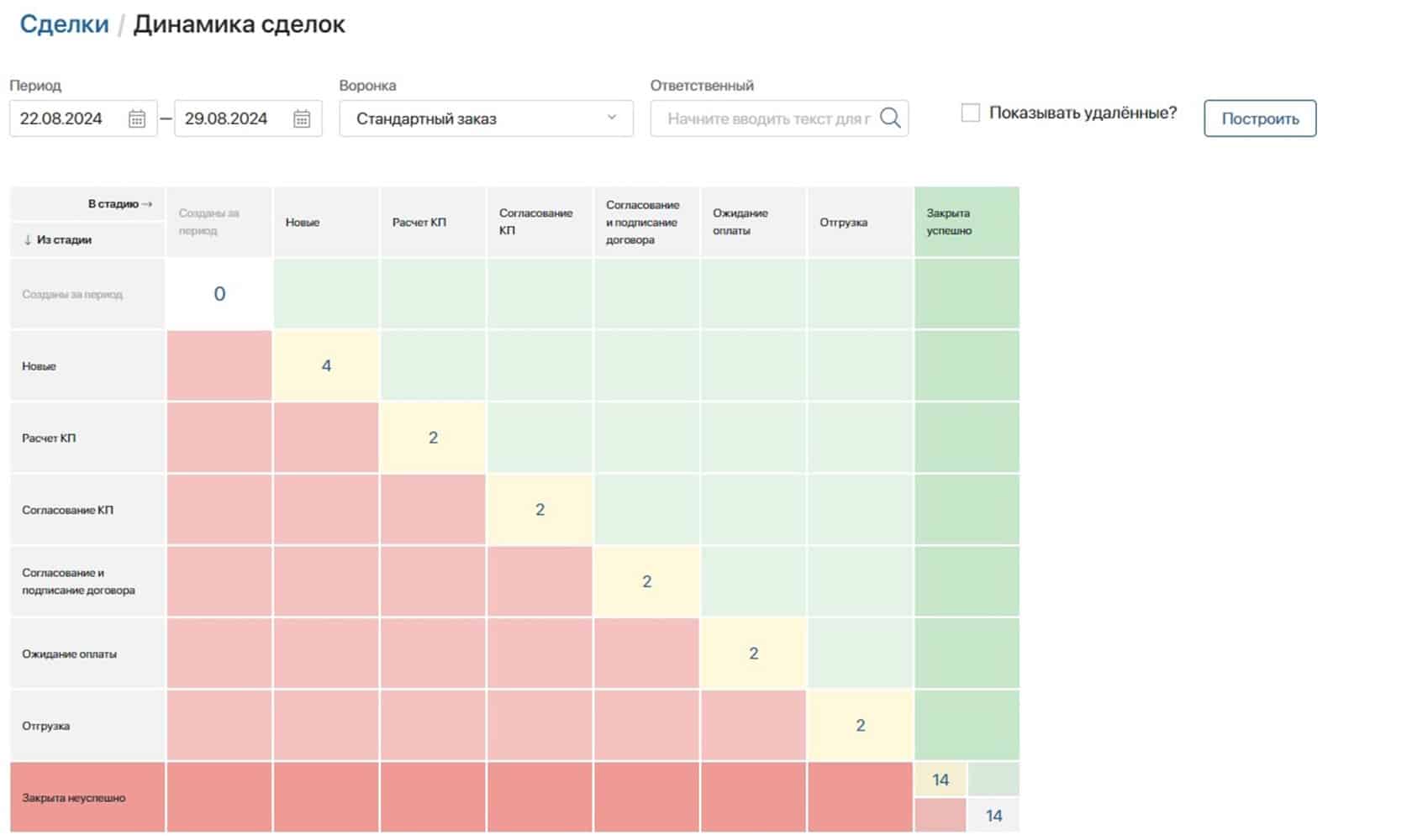Viewport: 1412px width, 840px height.
Task: Select the Расчет КП diagonal cell with 2
Action: 433,438
